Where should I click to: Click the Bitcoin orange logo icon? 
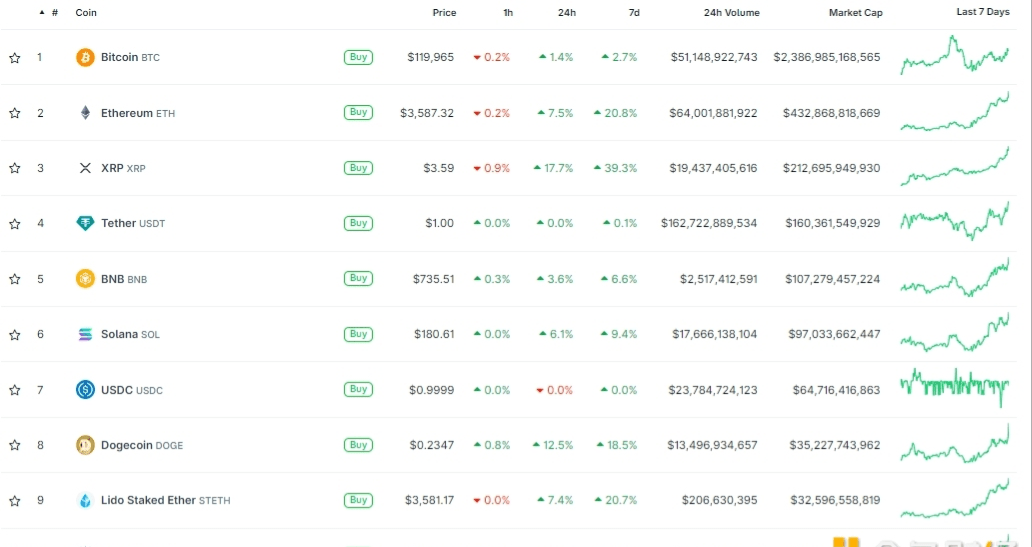(86, 57)
